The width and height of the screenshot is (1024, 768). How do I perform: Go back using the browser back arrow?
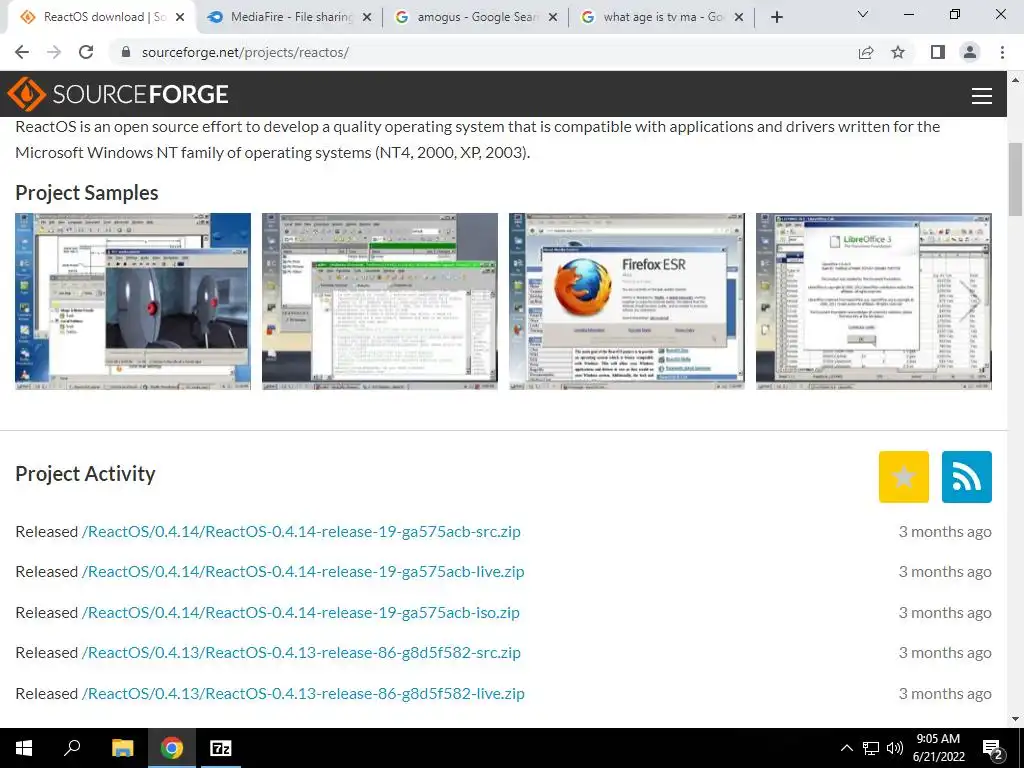coord(22,52)
